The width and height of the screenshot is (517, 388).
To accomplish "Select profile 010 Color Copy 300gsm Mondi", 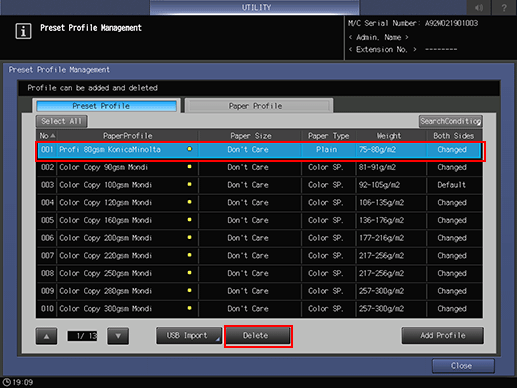I will click(259, 309).
